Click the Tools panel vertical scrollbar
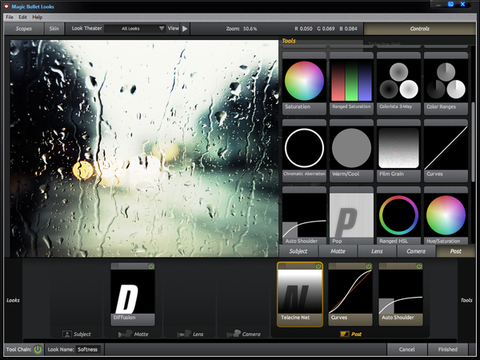 [x=473, y=142]
